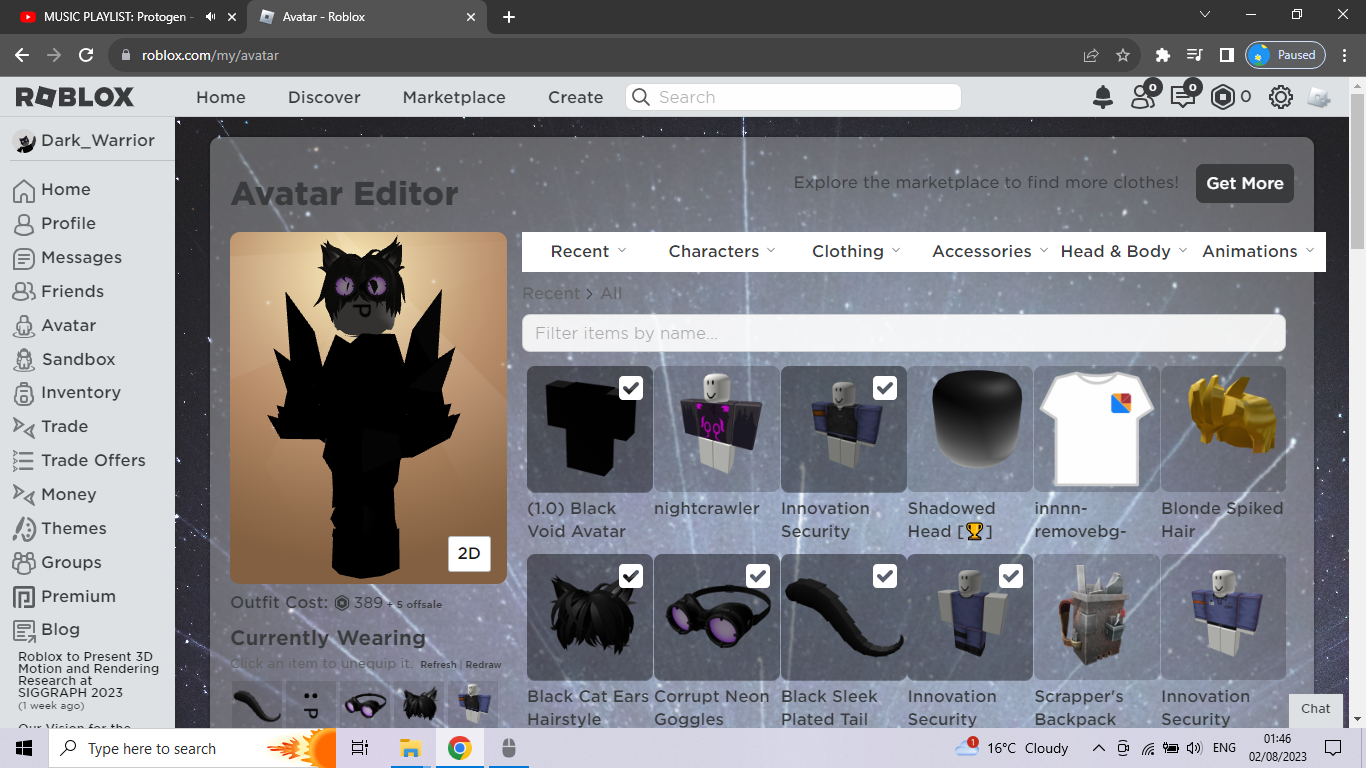1366x768 pixels.
Task: Click the Recent breadcrumb link
Action: (x=551, y=294)
